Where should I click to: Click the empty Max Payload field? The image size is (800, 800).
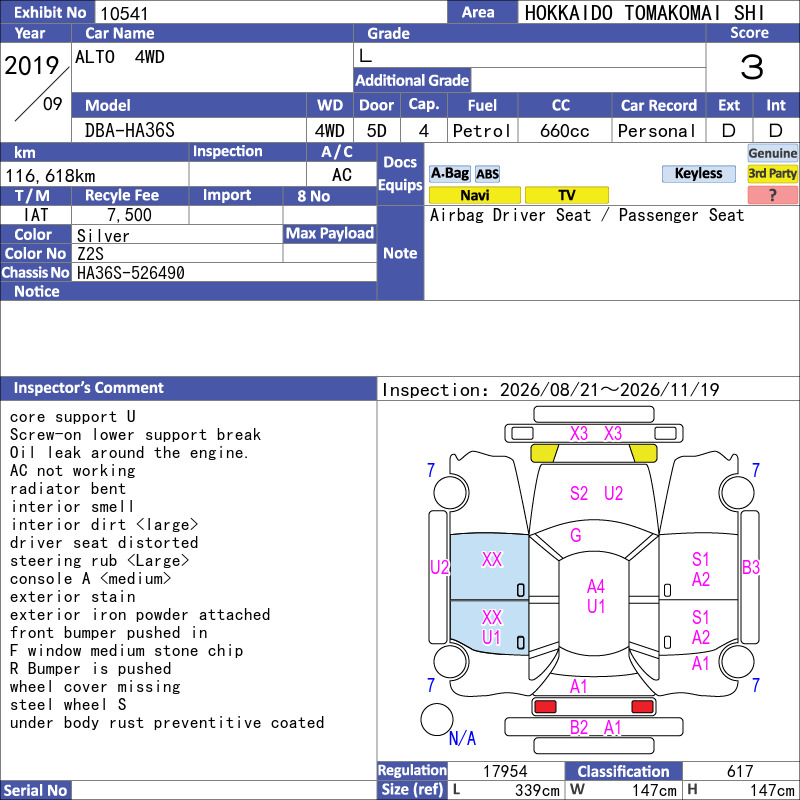[x=330, y=253]
